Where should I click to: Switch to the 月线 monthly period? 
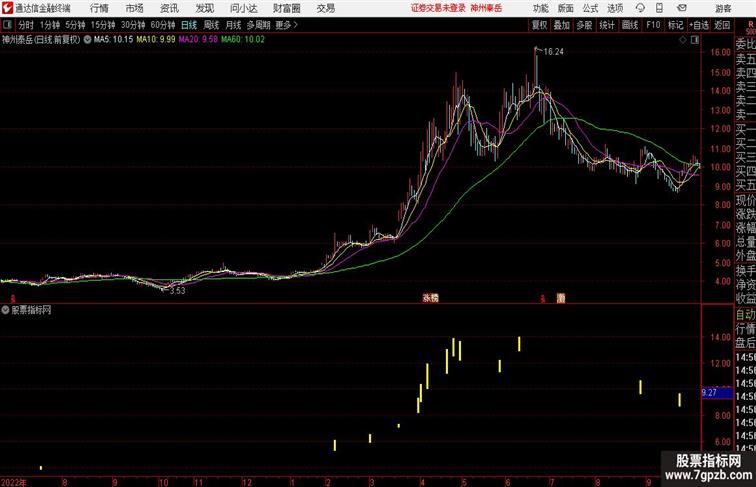[x=233, y=25]
